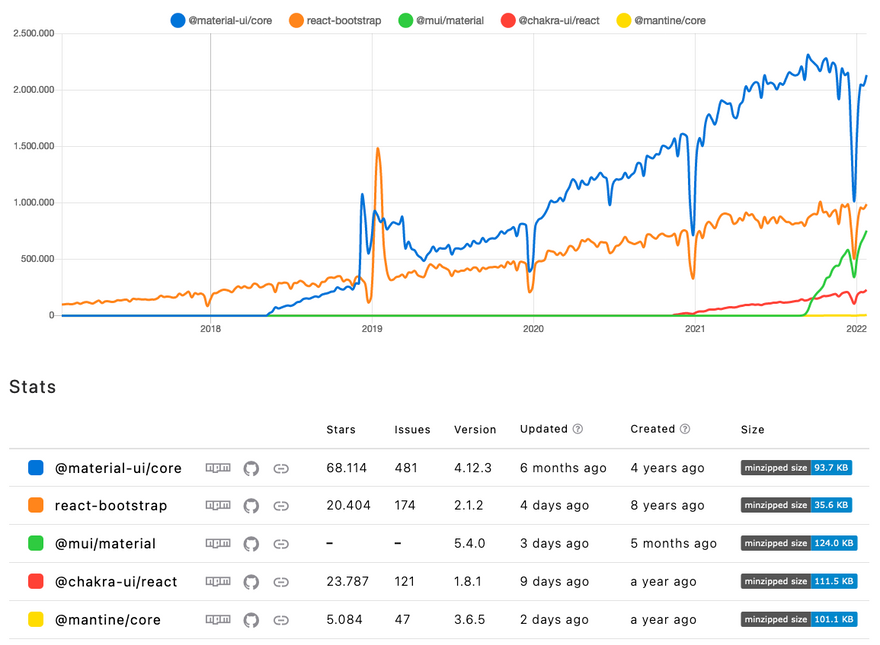880x645 pixels.
Task: Click help icon next to Created column
Action: pyautogui.click(x=685, y=429)
